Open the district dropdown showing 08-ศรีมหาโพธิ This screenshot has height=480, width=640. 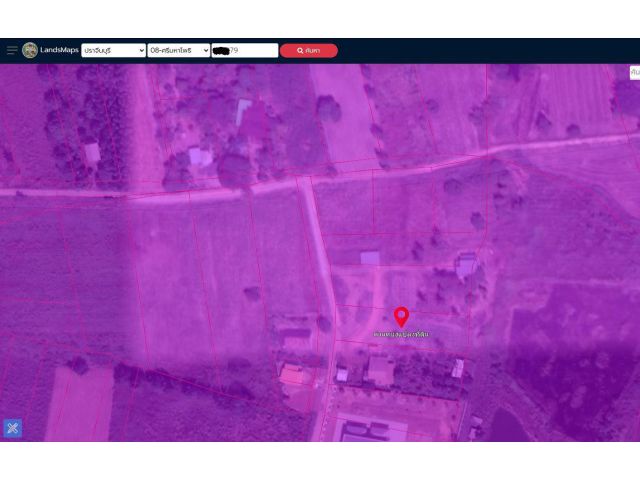(x=179, y=50)
